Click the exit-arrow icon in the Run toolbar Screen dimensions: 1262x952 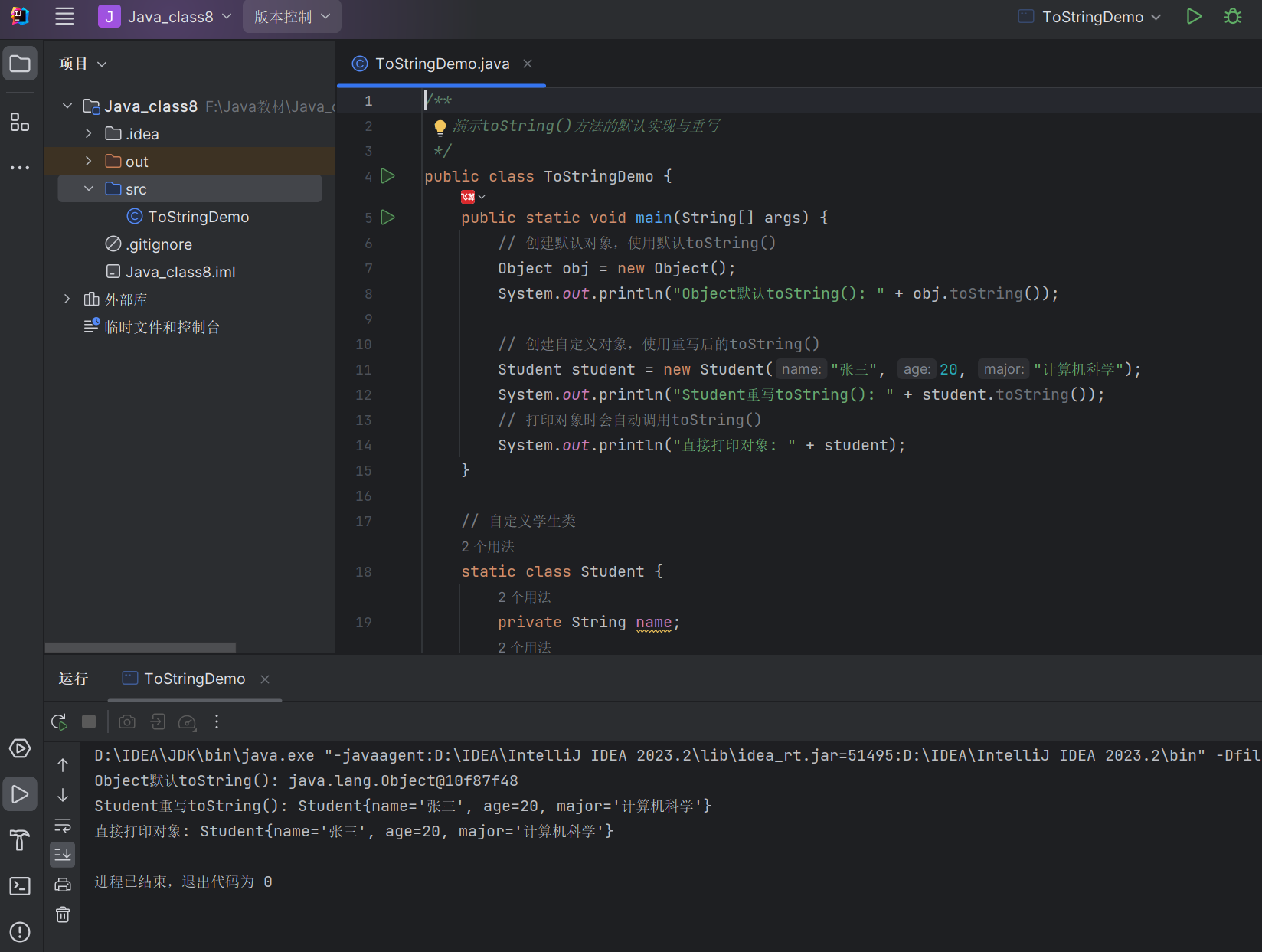click(x=158, y=721)
